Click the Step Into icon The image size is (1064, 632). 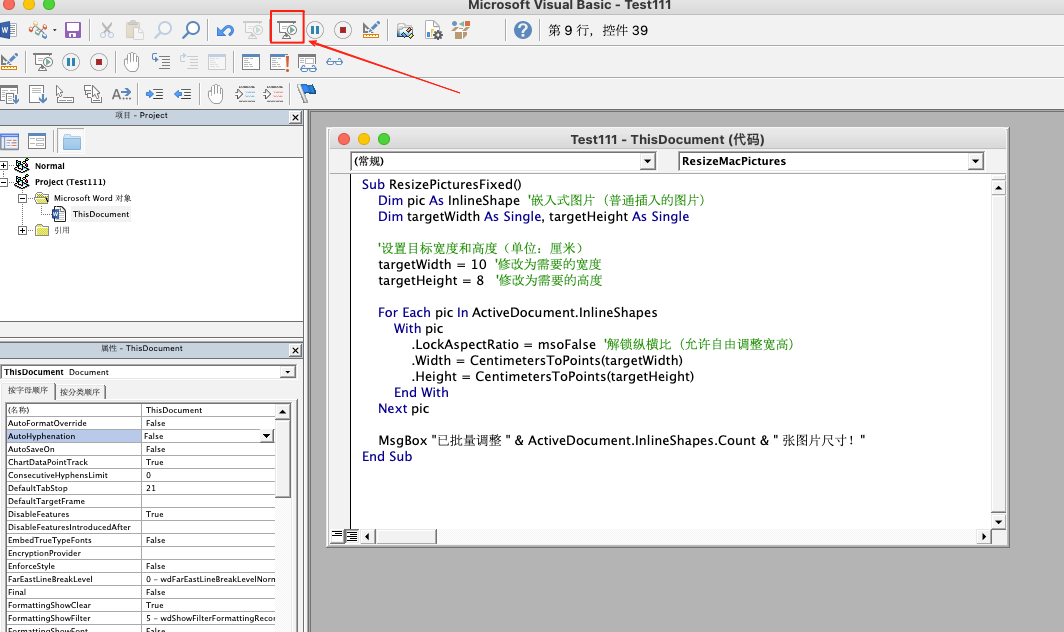(161, 62)
